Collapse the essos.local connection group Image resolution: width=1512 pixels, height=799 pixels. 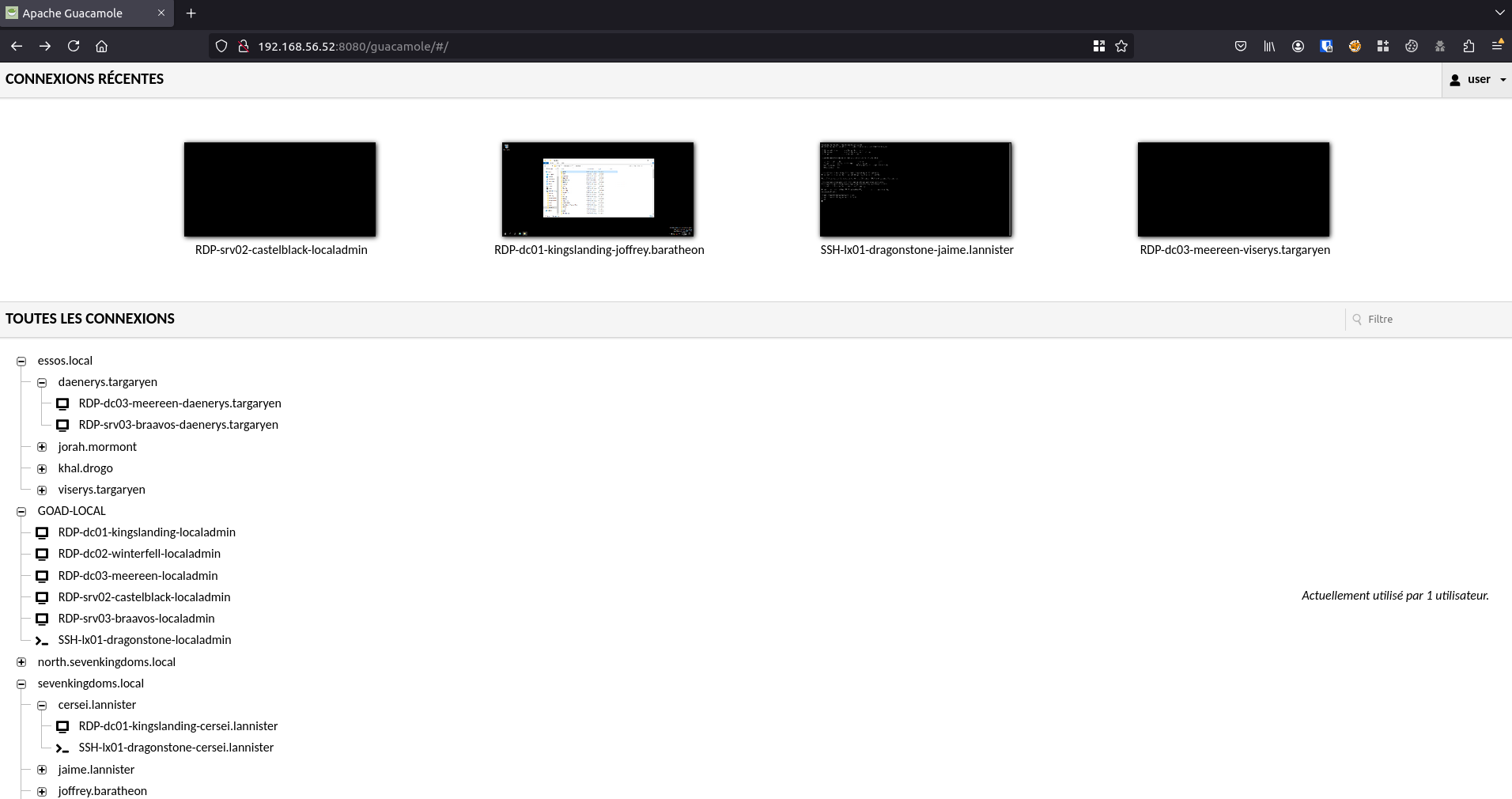pos(21,361)
